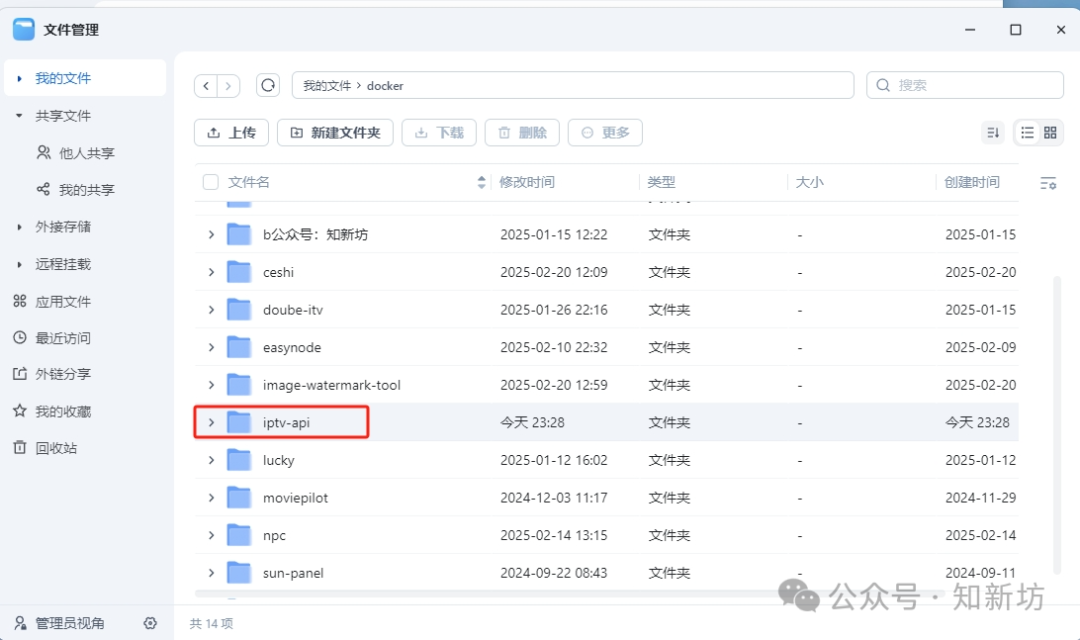Click the refresh icon beside the path bar

click(268, 86)
